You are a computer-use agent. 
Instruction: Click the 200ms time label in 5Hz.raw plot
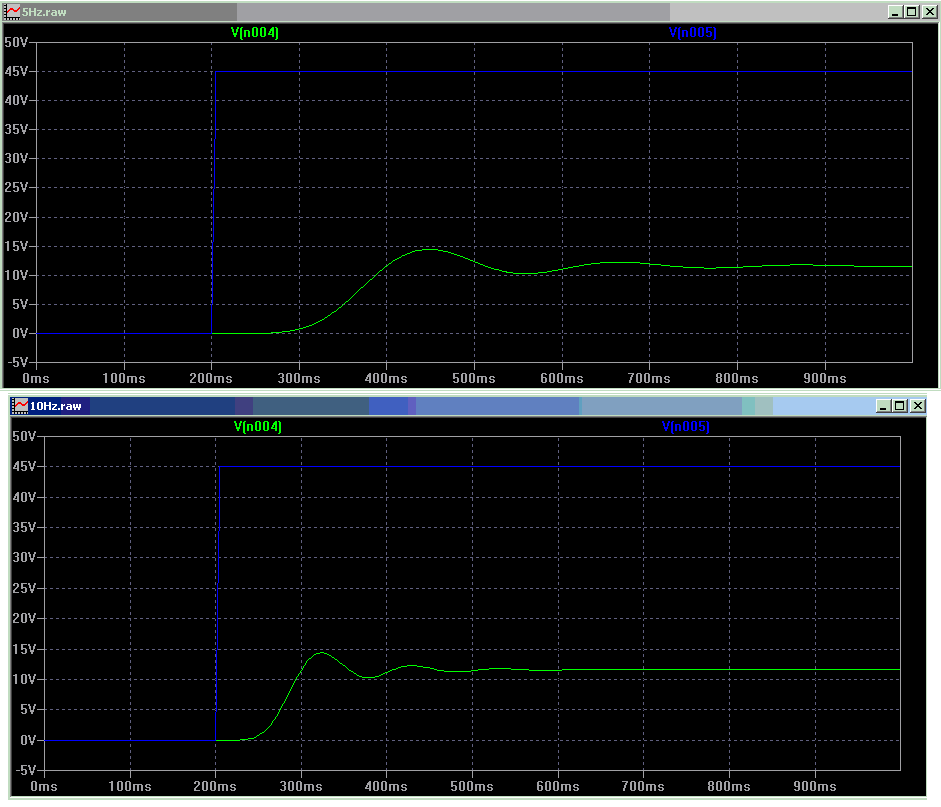211,379
